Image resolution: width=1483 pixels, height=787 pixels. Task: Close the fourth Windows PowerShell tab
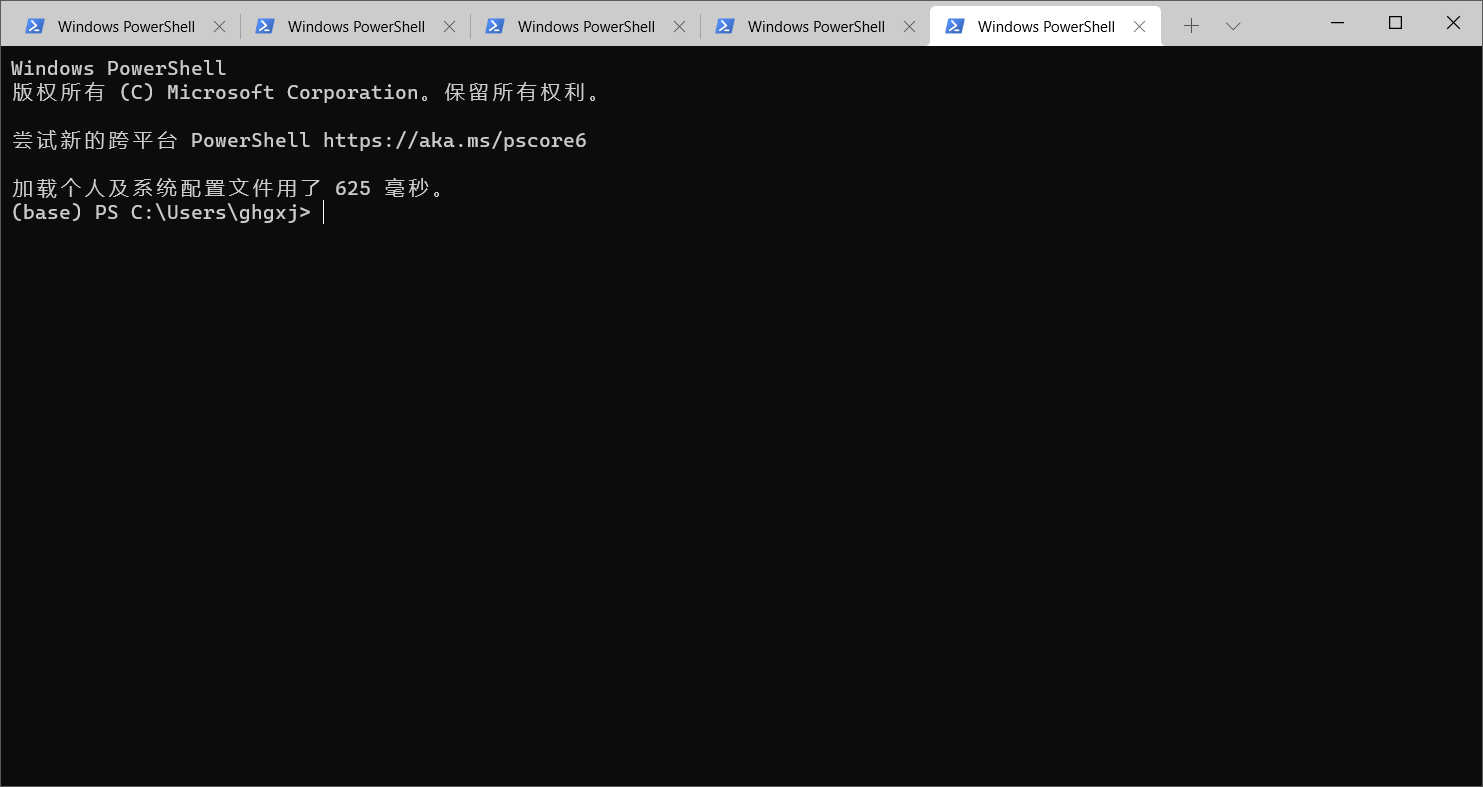[x=909, y=27]
